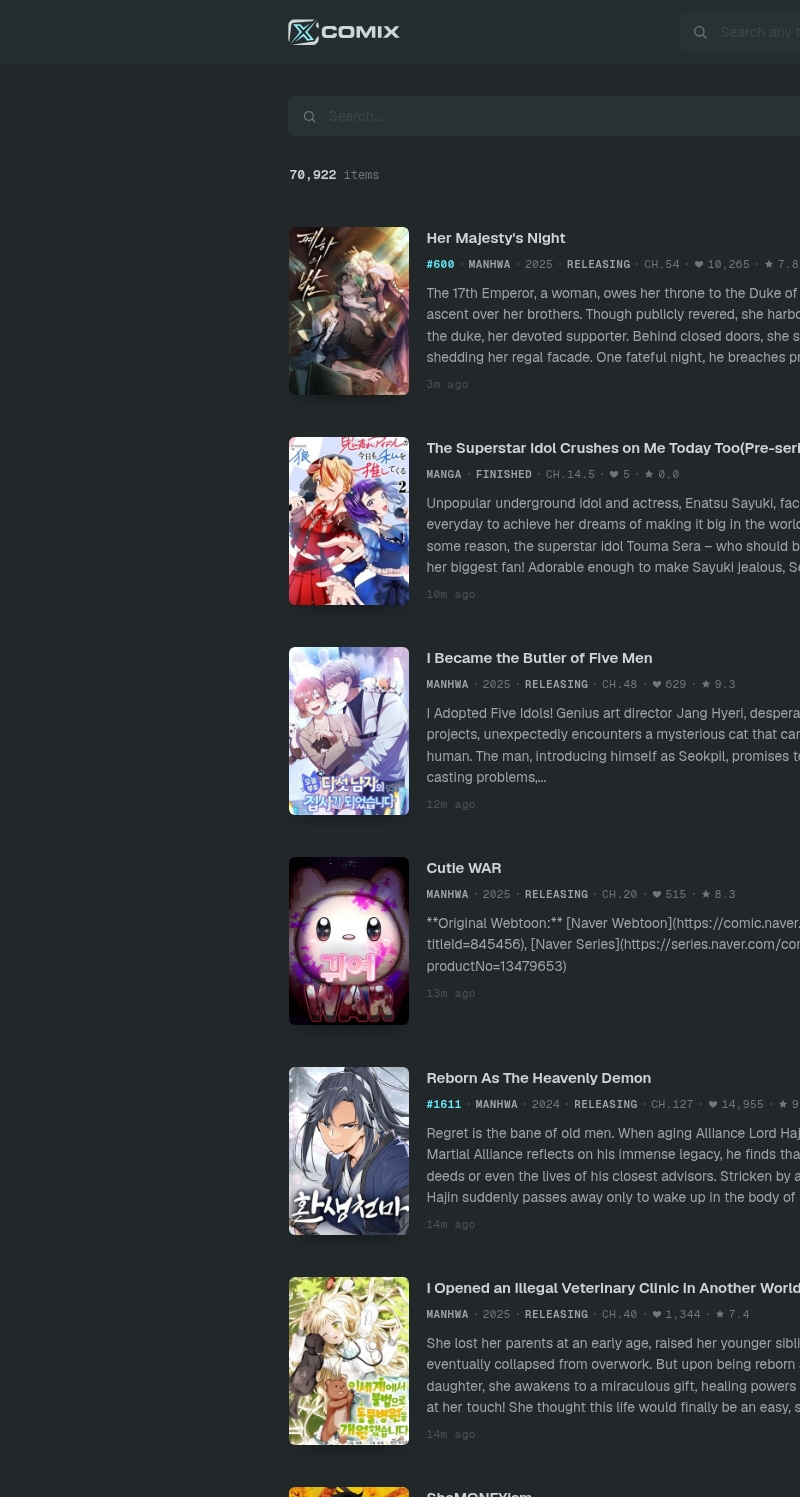Click star rating icon on I Became the Butler

click(706, 685)
